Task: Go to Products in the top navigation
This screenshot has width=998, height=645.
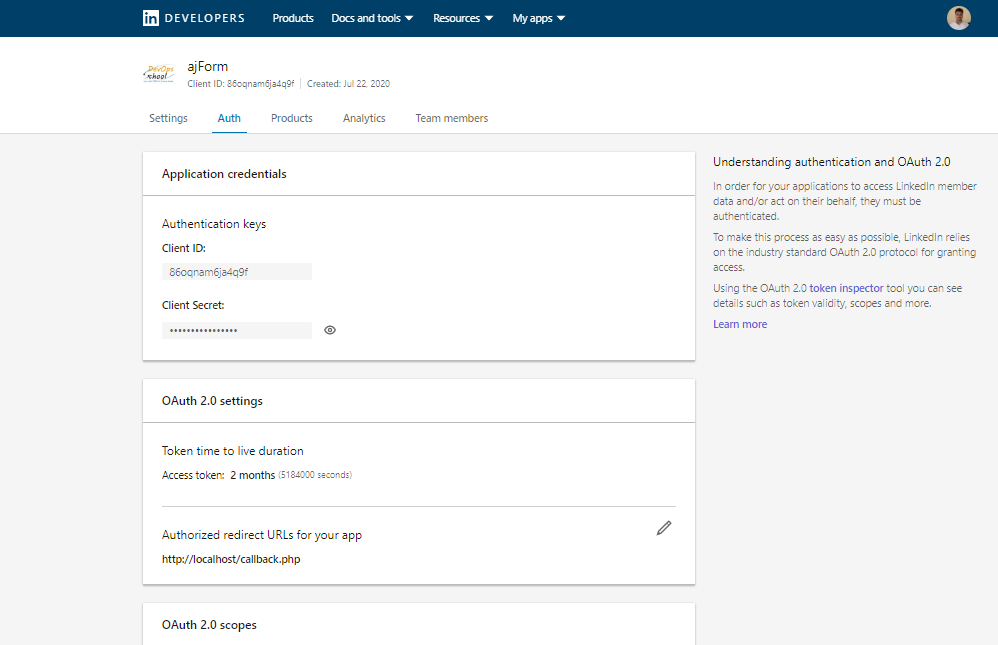Action: tap(293, 18)
